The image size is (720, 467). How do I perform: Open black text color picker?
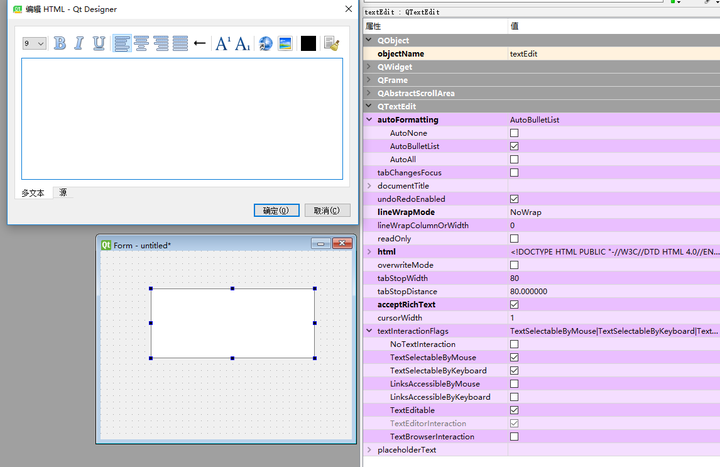click(308, 43)
